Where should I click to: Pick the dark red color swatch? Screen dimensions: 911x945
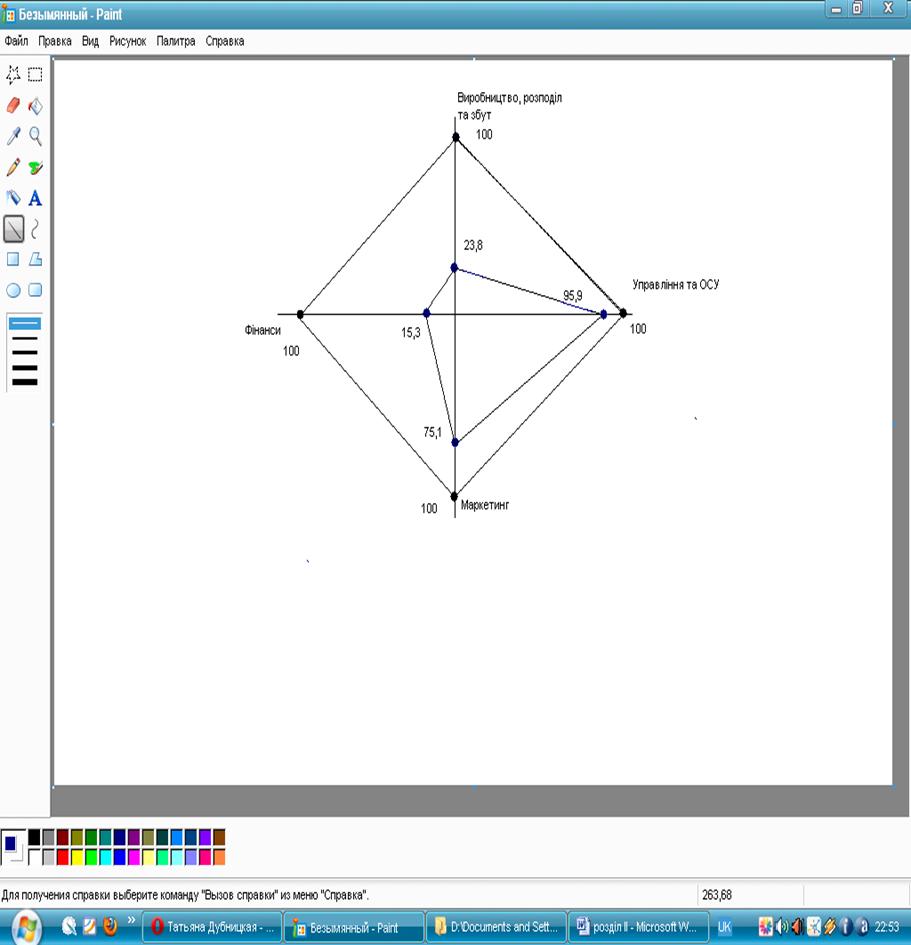[x=63, y=837]
